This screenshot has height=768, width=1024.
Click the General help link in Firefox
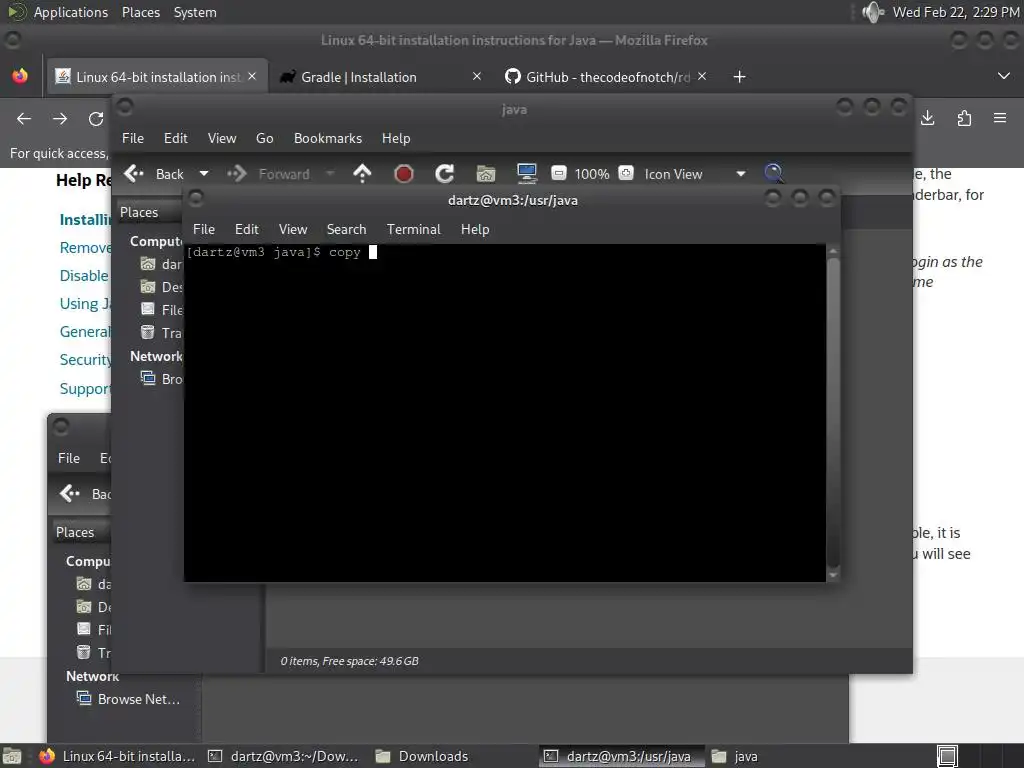click(x=85, y=332)
